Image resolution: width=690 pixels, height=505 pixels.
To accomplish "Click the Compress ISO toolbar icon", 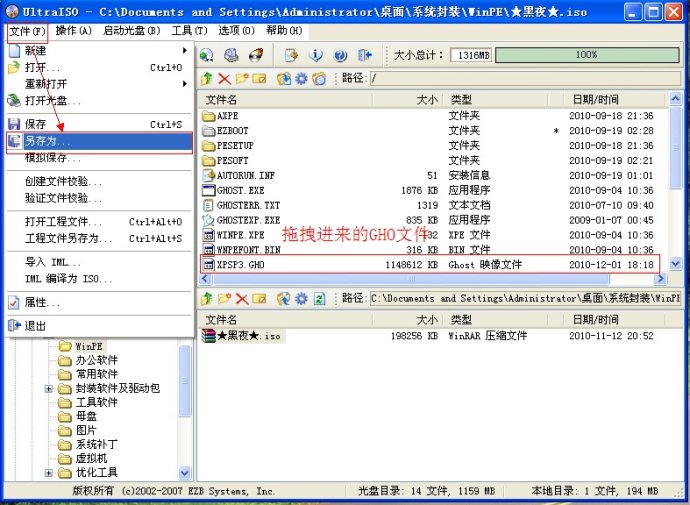I will (291, 55).
